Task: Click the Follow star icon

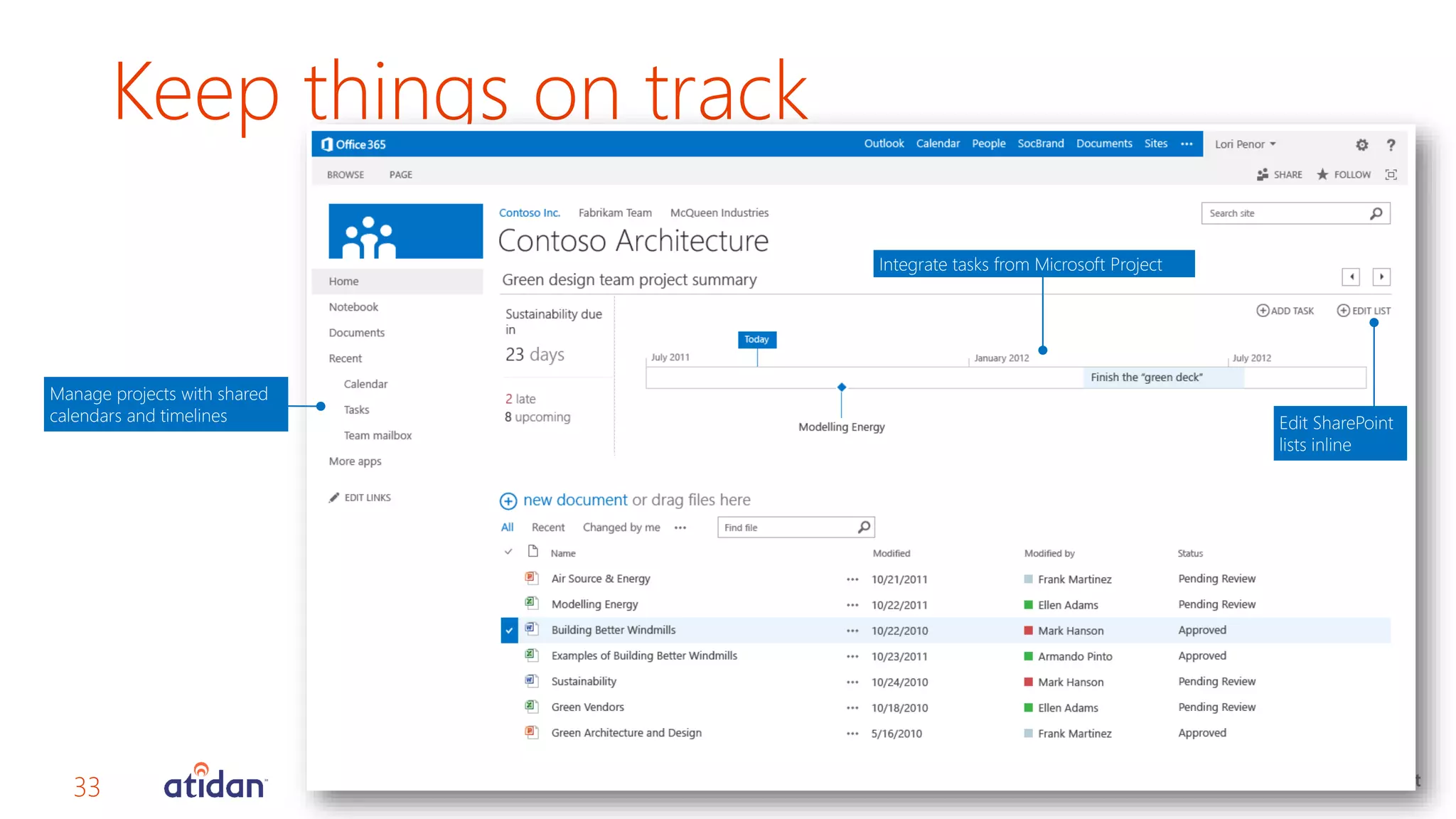Action: click(1322, 174)
